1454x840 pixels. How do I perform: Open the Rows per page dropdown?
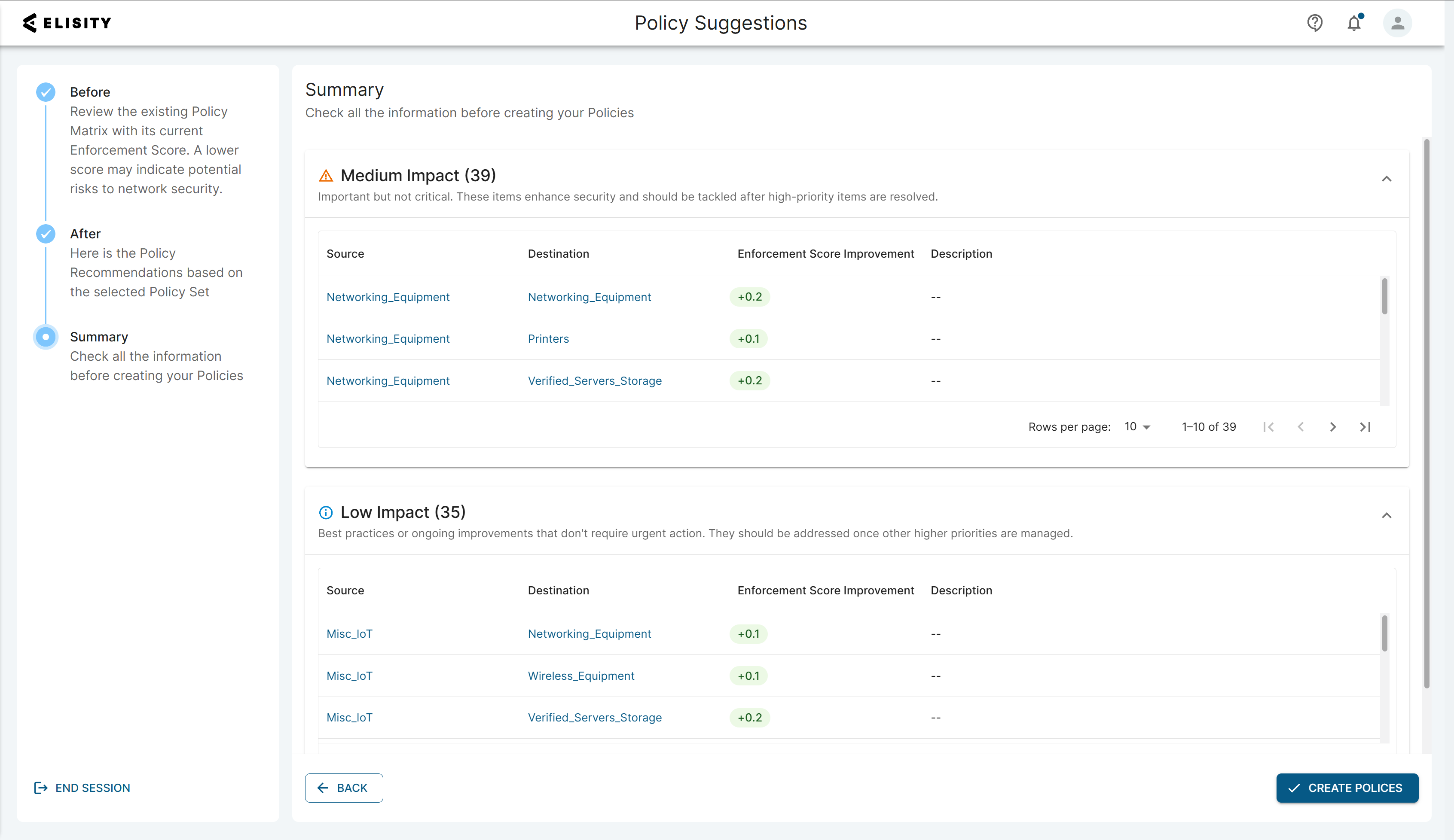tap(1136, 427)
